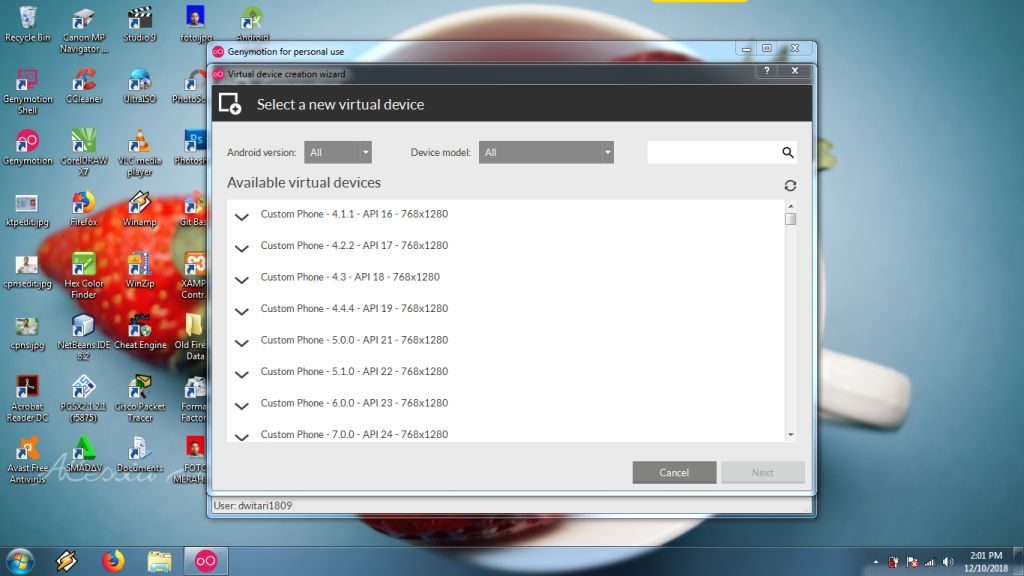Open the Android version dropdown
1024x576 pixels.
(338, 152)
